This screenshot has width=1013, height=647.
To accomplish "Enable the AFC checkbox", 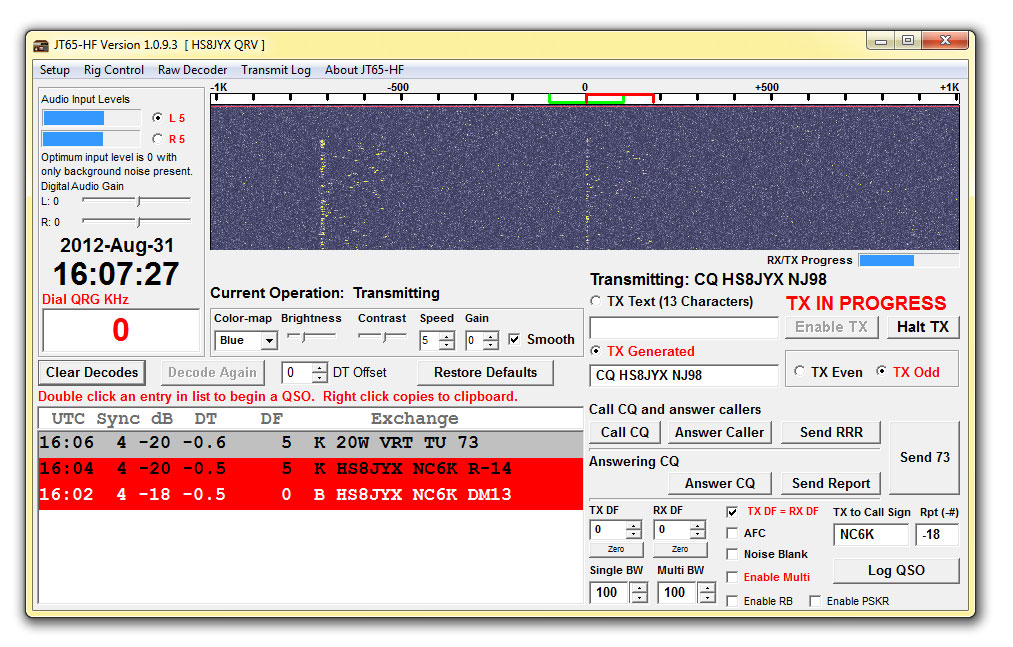I will (x=732, y=533).
